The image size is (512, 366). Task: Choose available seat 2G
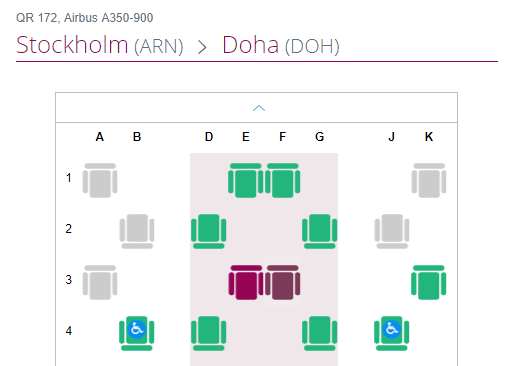pyautogui.click(x=320, y=231)
